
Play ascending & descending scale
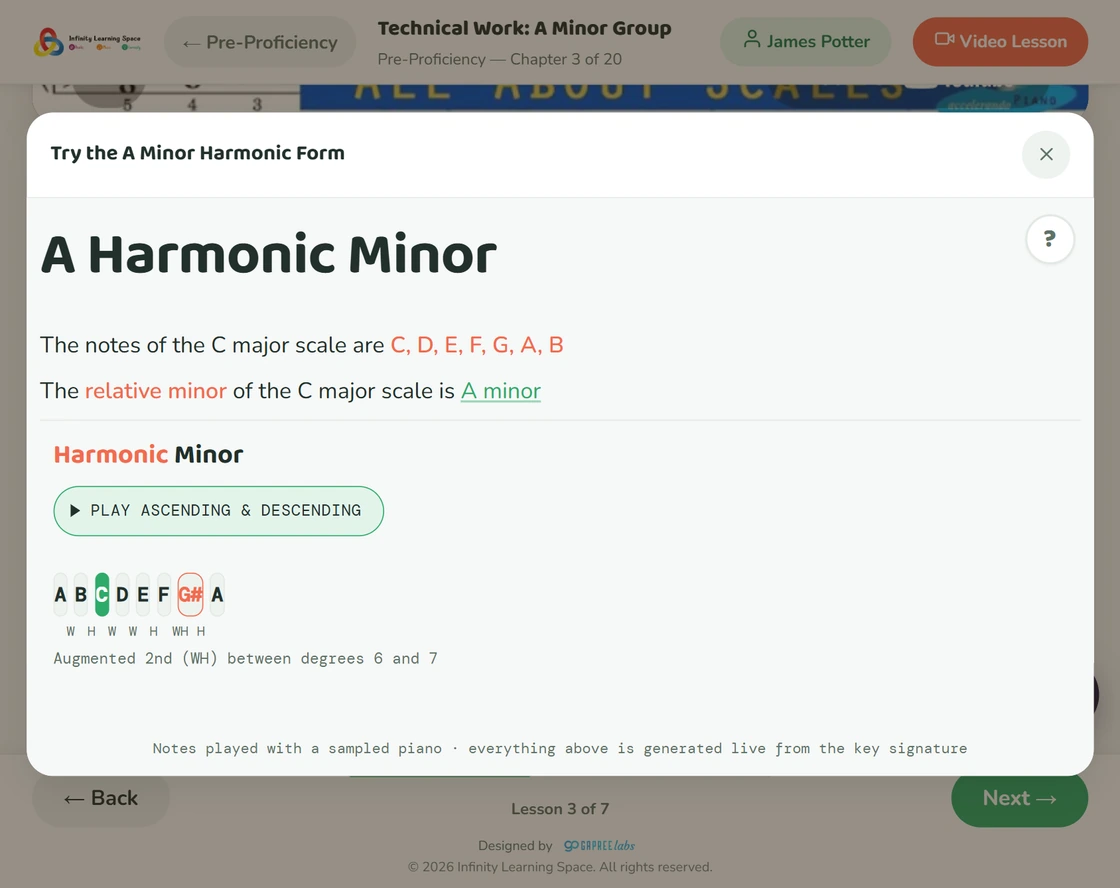pos(219,511)
